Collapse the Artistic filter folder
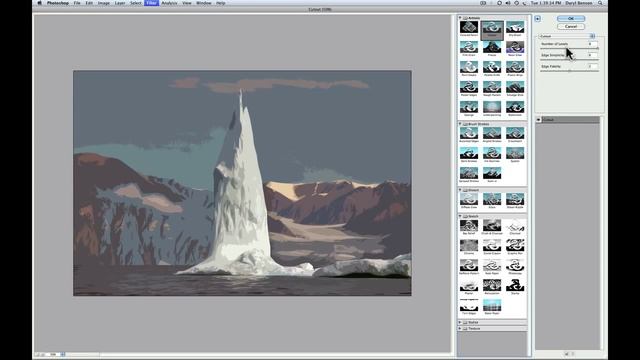This screenshot has width=640, height=360. click(460, 18)
